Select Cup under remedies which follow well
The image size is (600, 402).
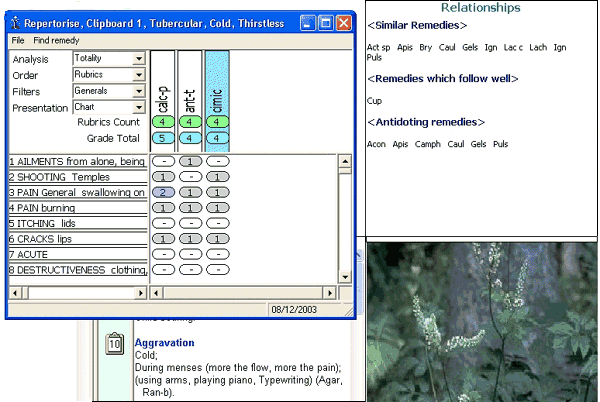374,101
